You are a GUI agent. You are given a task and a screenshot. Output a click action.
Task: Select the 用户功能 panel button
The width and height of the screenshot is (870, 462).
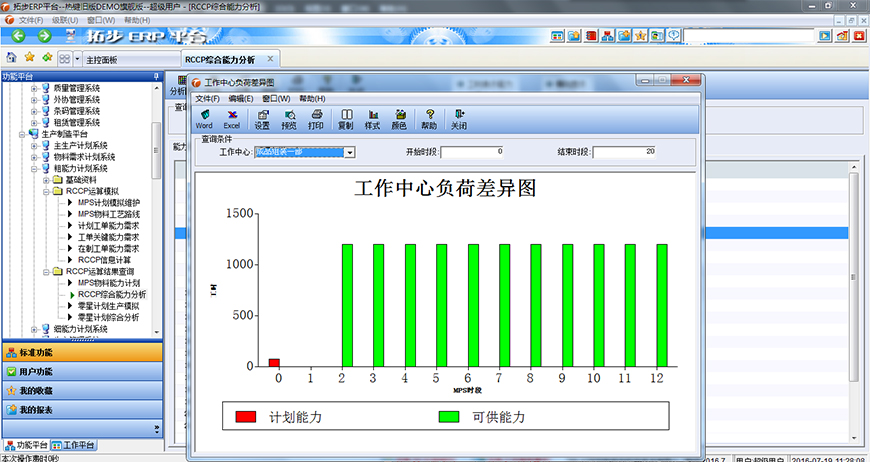(80, 371)
